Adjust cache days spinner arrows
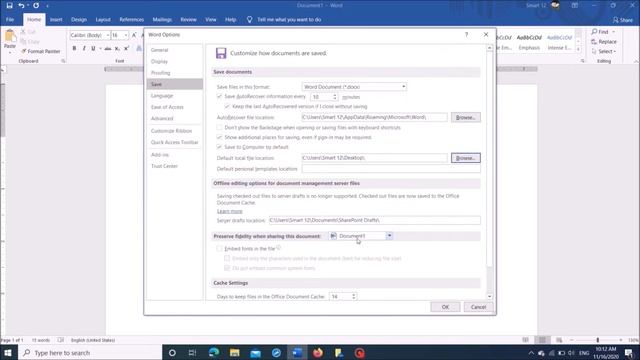Screen dimensions: 640x360 pyautogui.click(x=353, y=296)
